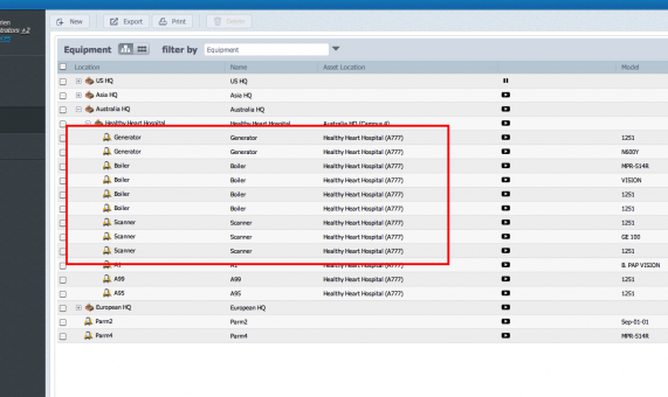Click the VISION model cell
This screenshot has width=668, height=397.
tap(631, 180)
